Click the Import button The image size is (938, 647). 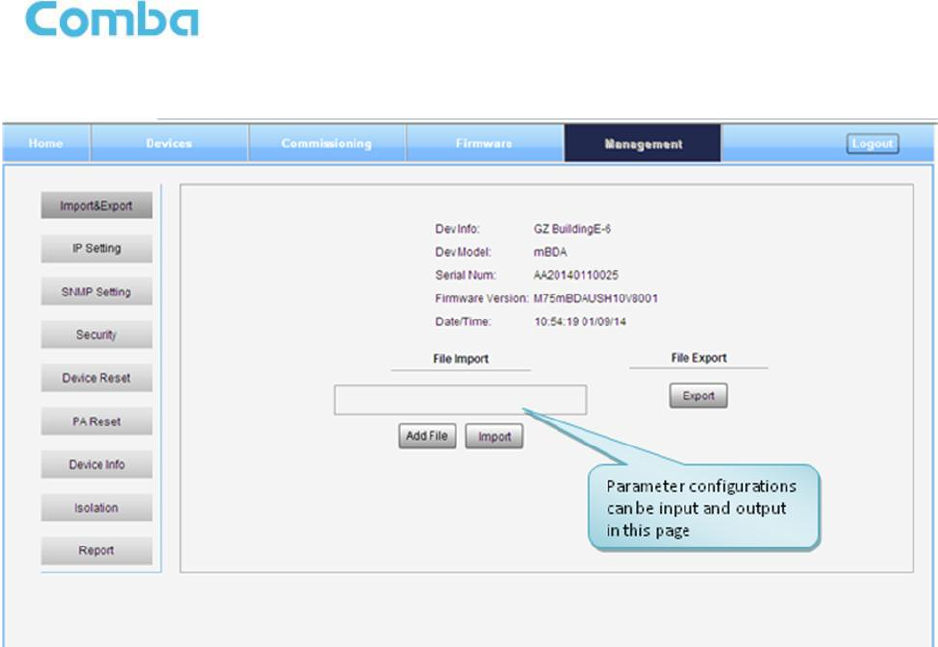494,437
